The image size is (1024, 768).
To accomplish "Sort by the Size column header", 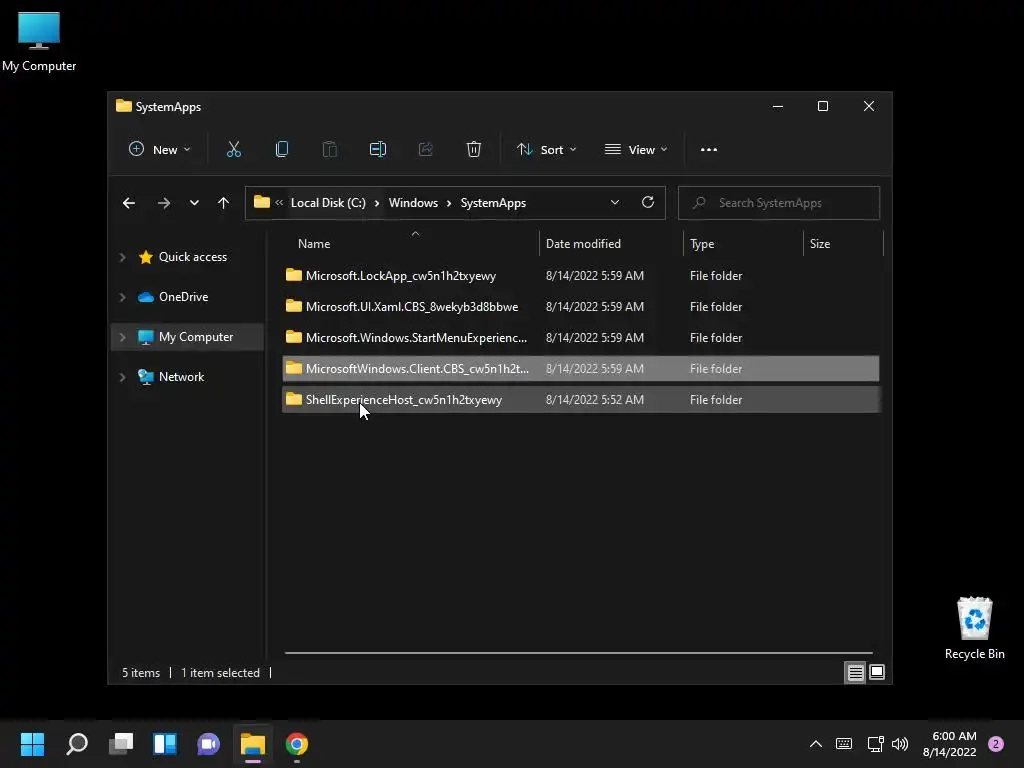I will coord(820,244).
